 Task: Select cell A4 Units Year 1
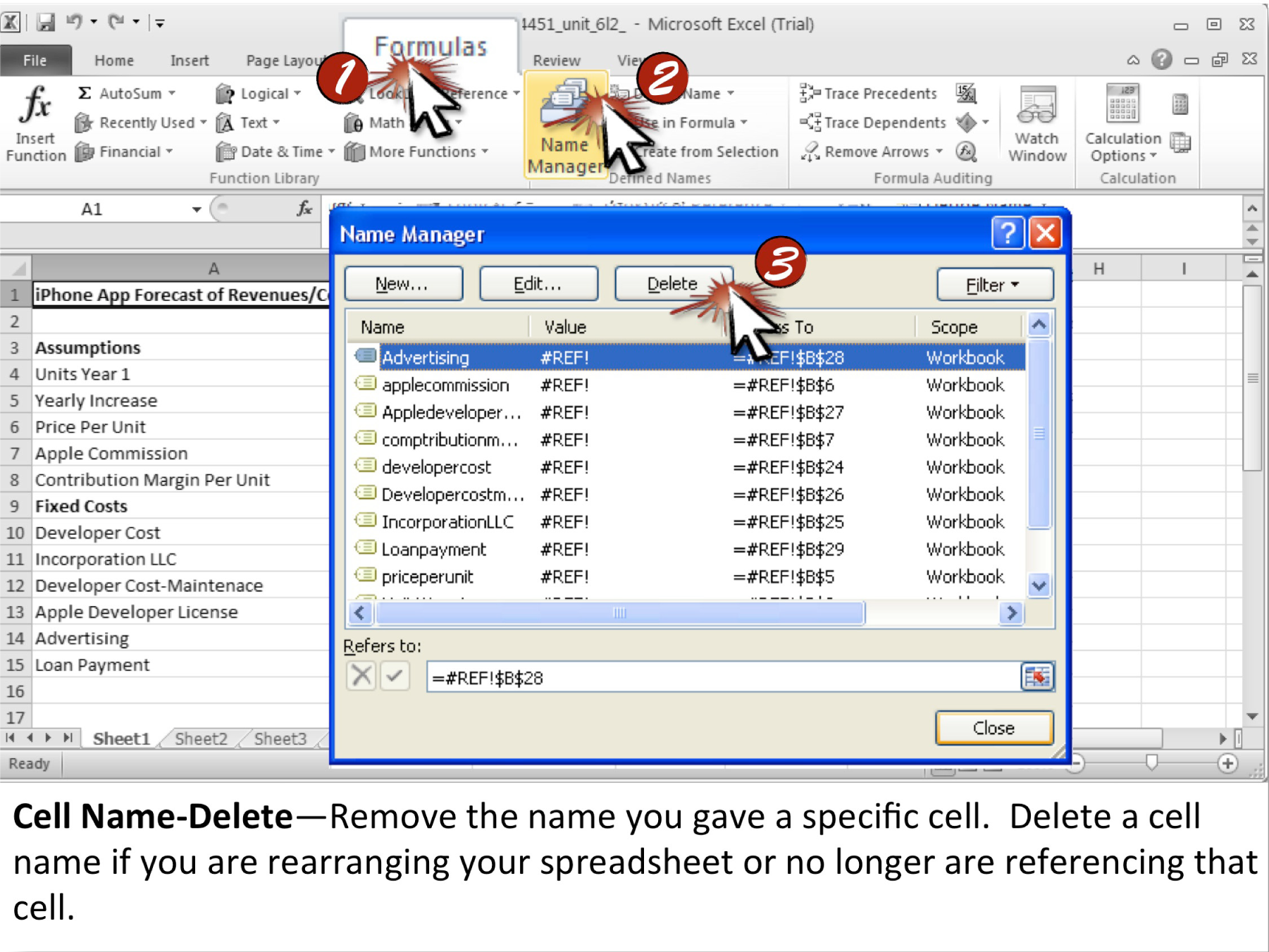coord(180,374)
